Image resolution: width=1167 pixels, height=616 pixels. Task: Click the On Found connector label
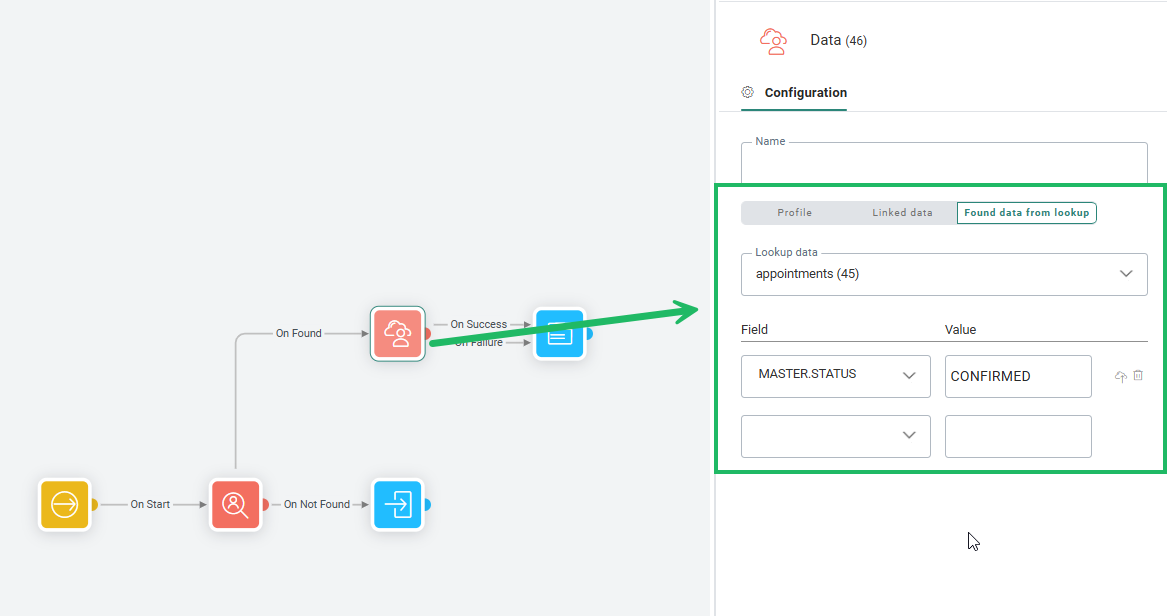click(299, 333)
